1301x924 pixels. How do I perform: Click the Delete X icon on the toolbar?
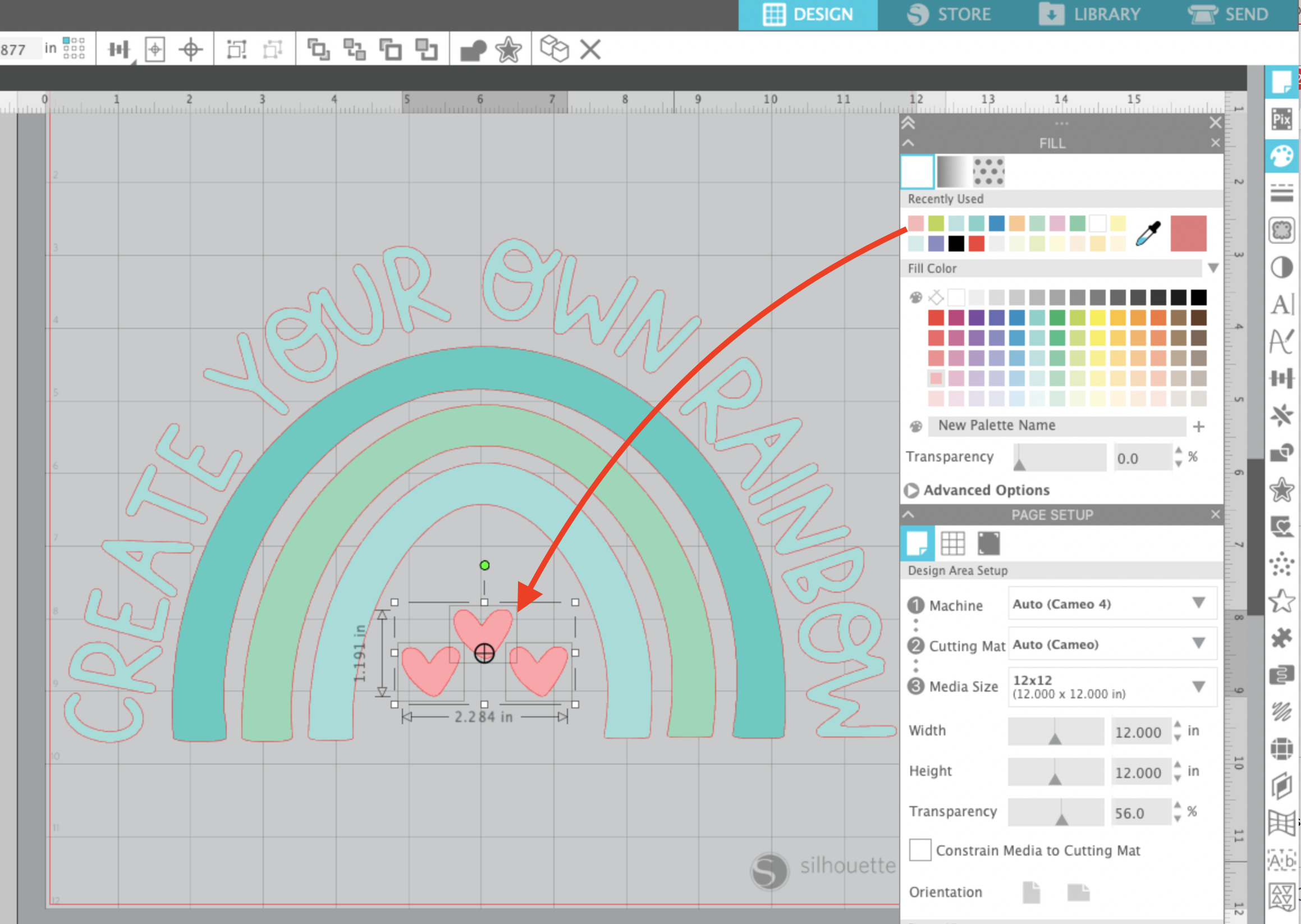[x=590, y=50]
